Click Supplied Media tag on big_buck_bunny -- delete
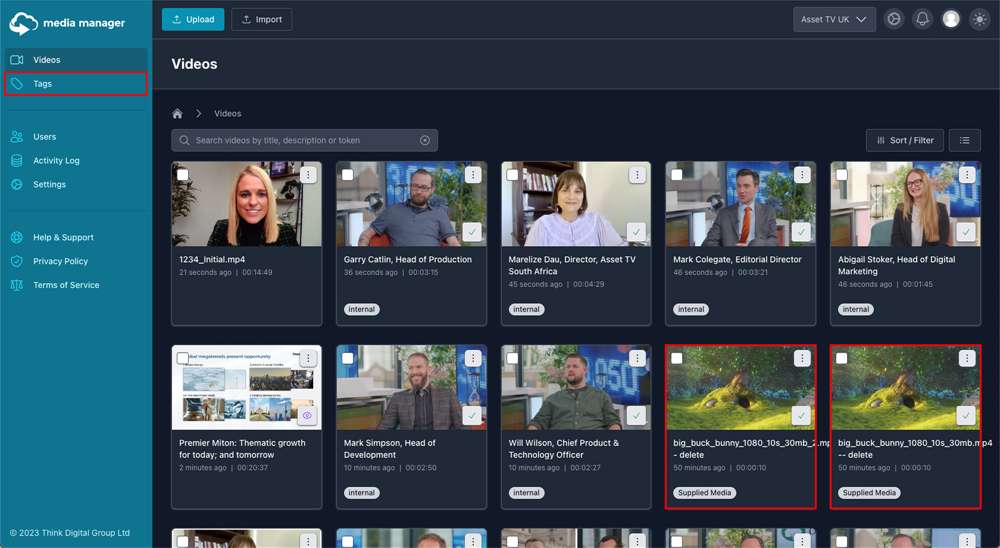This screenshot has width=1000, height=548. [x=869, y=492]
